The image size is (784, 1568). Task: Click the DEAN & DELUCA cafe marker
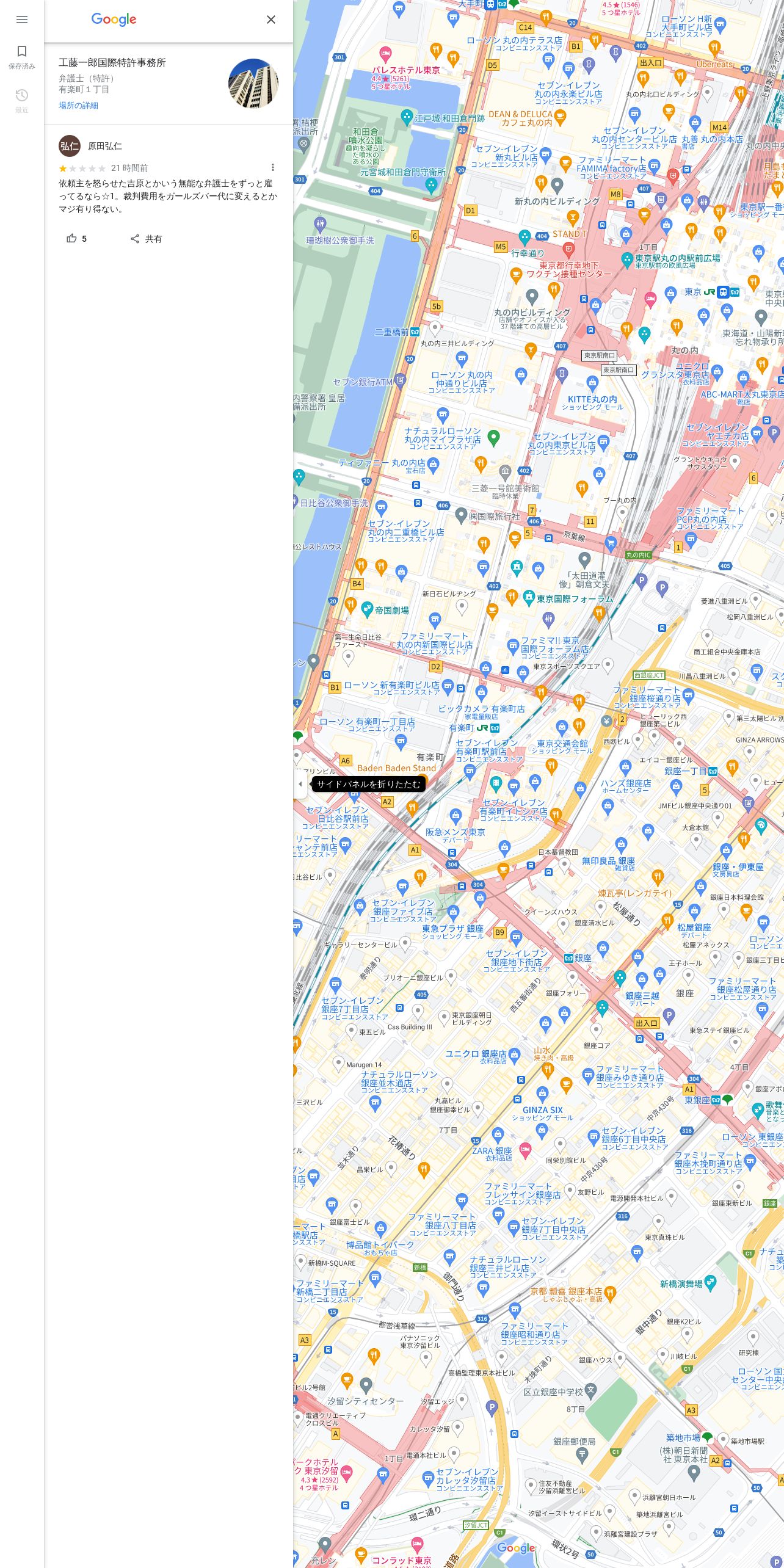click(559, 117)
